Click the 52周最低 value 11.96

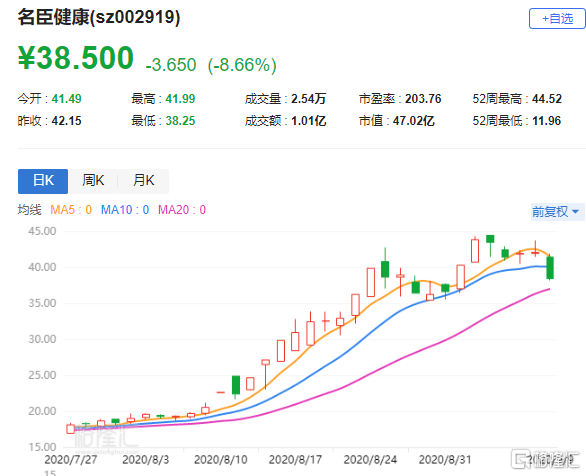[546, 121]
